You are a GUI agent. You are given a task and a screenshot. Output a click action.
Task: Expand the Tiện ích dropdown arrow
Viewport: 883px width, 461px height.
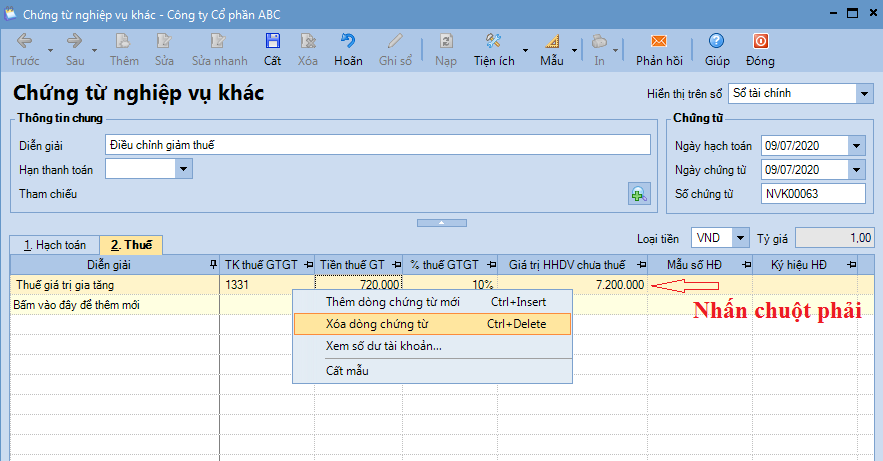[525, 50]
